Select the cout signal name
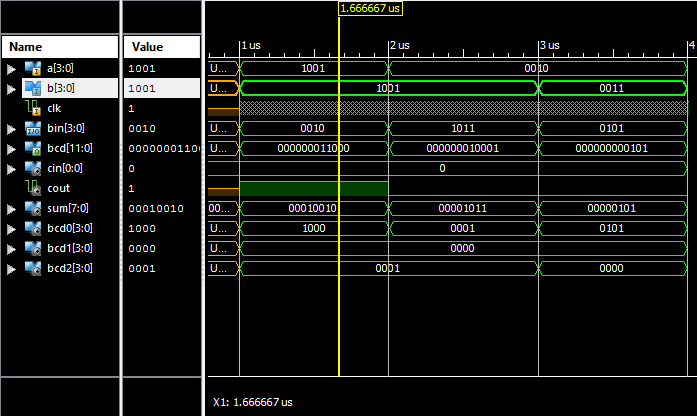Image resolution: width=697 pixels, height=416 pixels. coord(59,188)
